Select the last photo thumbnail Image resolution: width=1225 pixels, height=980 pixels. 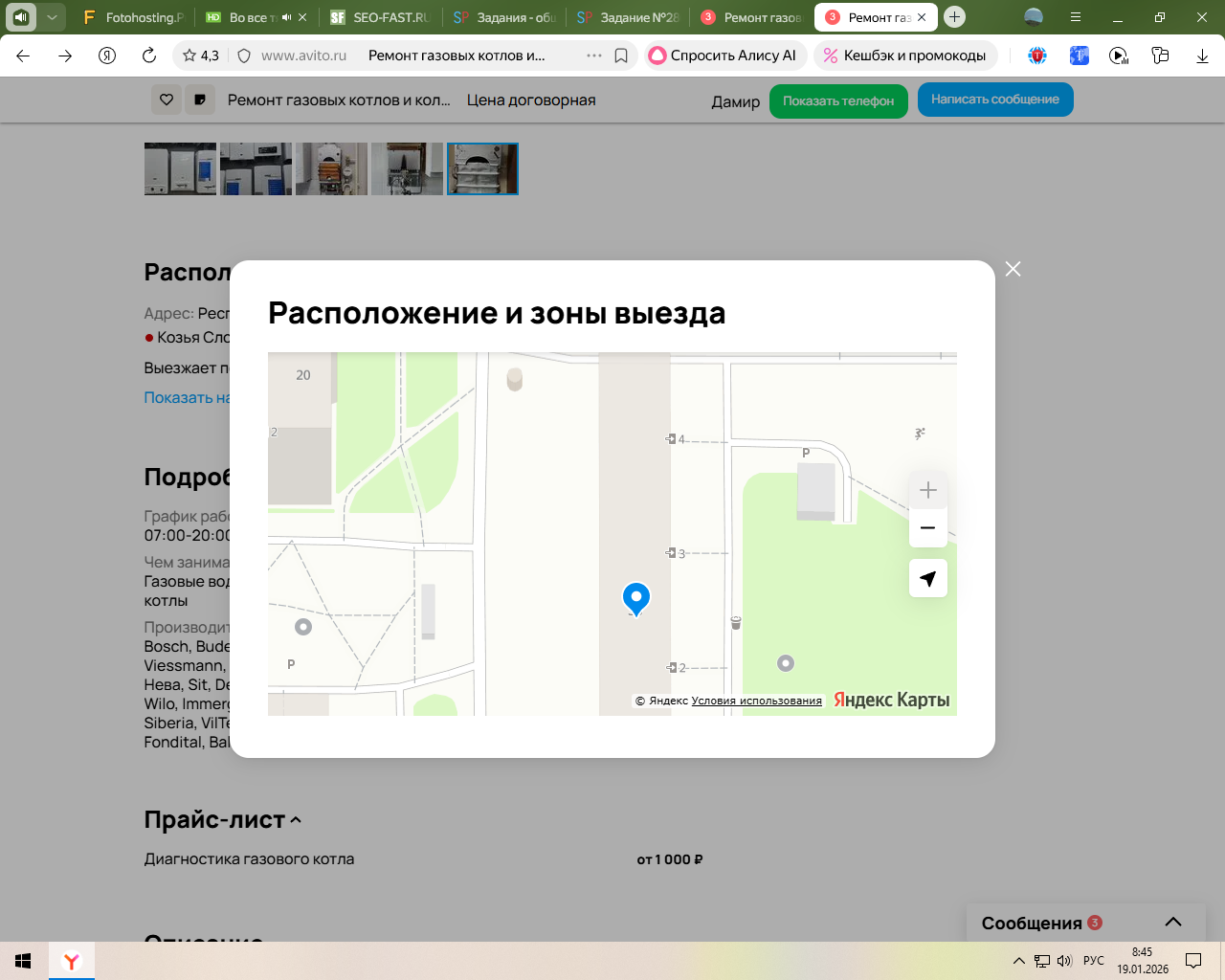point(482,168)
